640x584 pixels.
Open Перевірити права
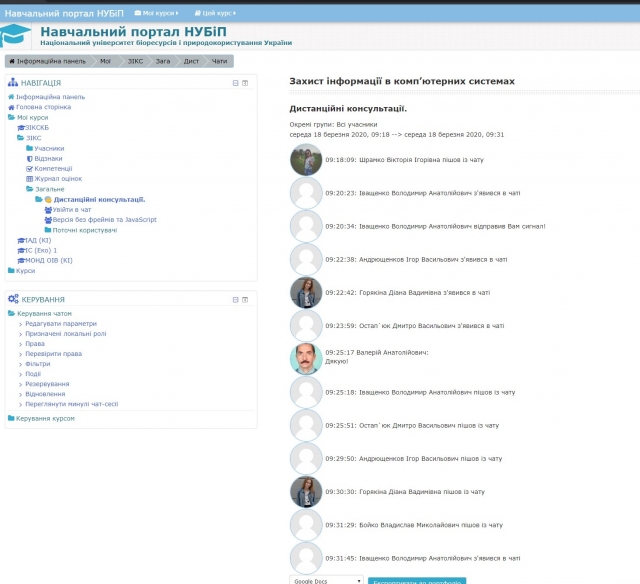tap(53, 354)
